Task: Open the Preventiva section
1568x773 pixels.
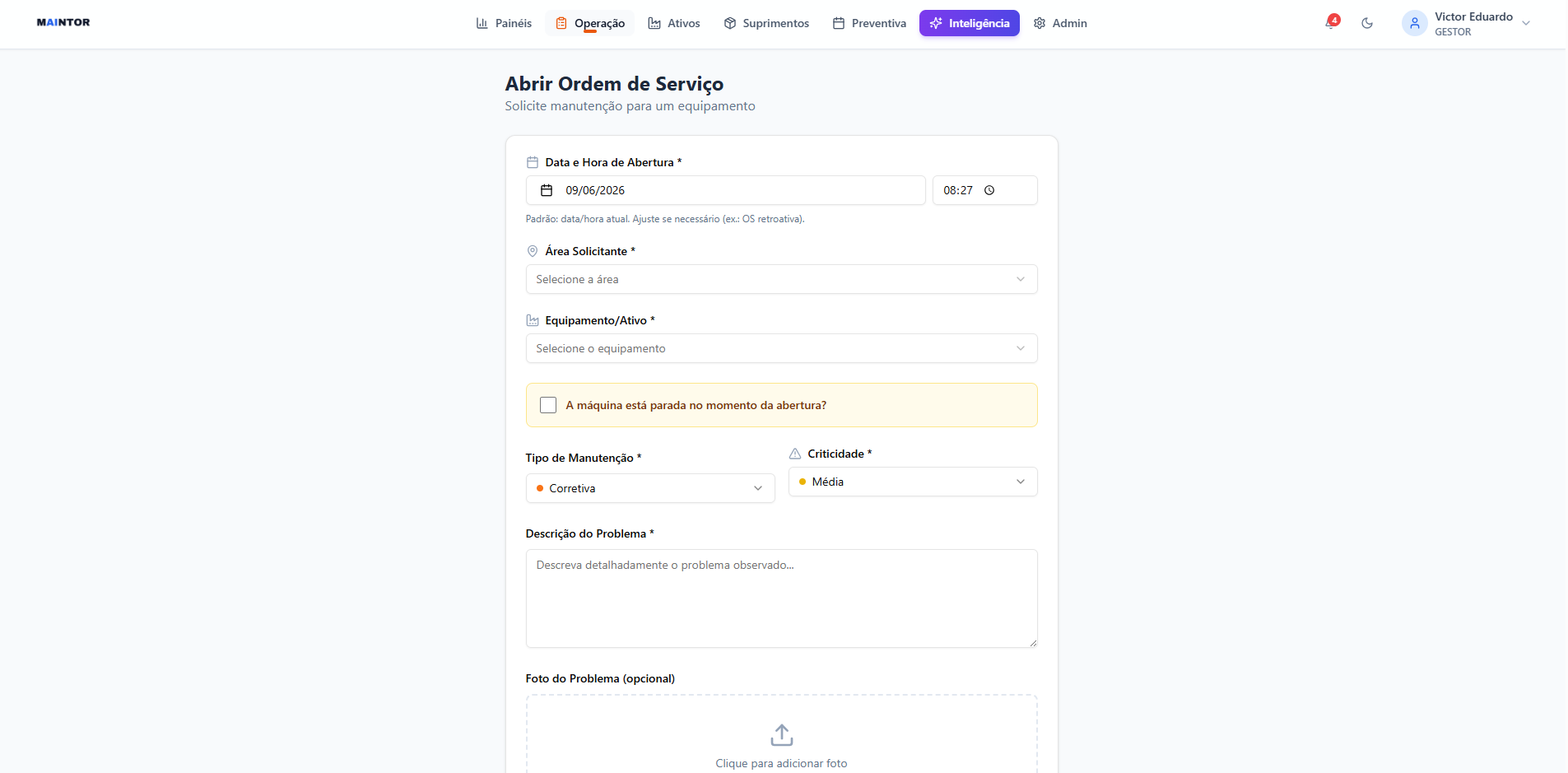Action: tap(869, 23)
